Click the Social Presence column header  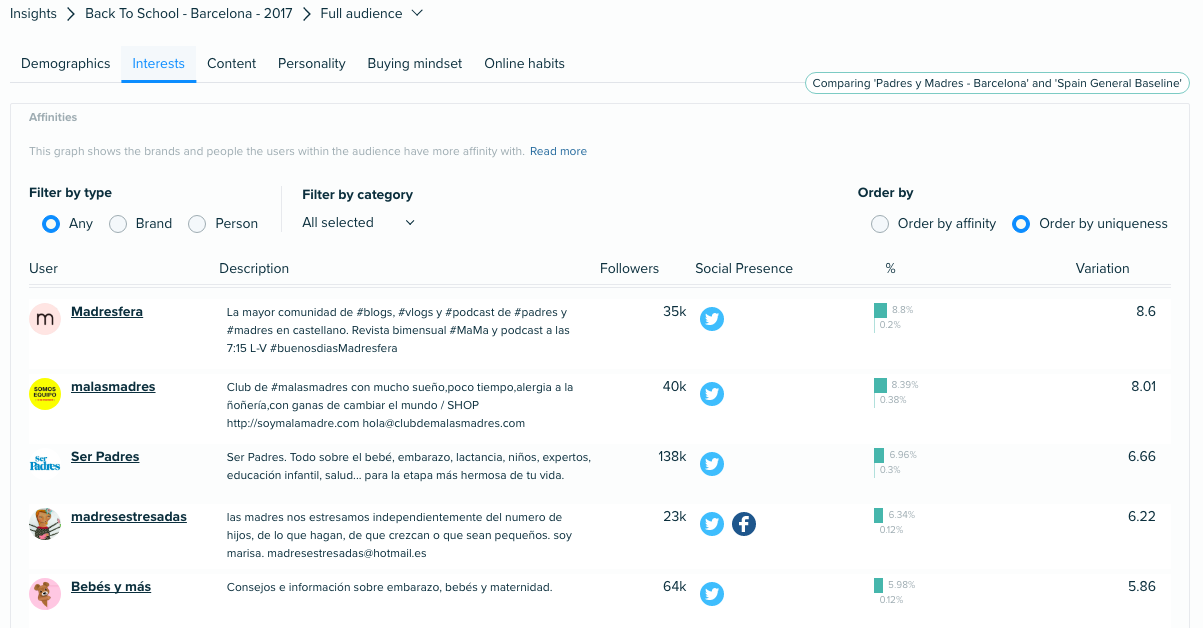pyautogui.click(x=744, y=268)
